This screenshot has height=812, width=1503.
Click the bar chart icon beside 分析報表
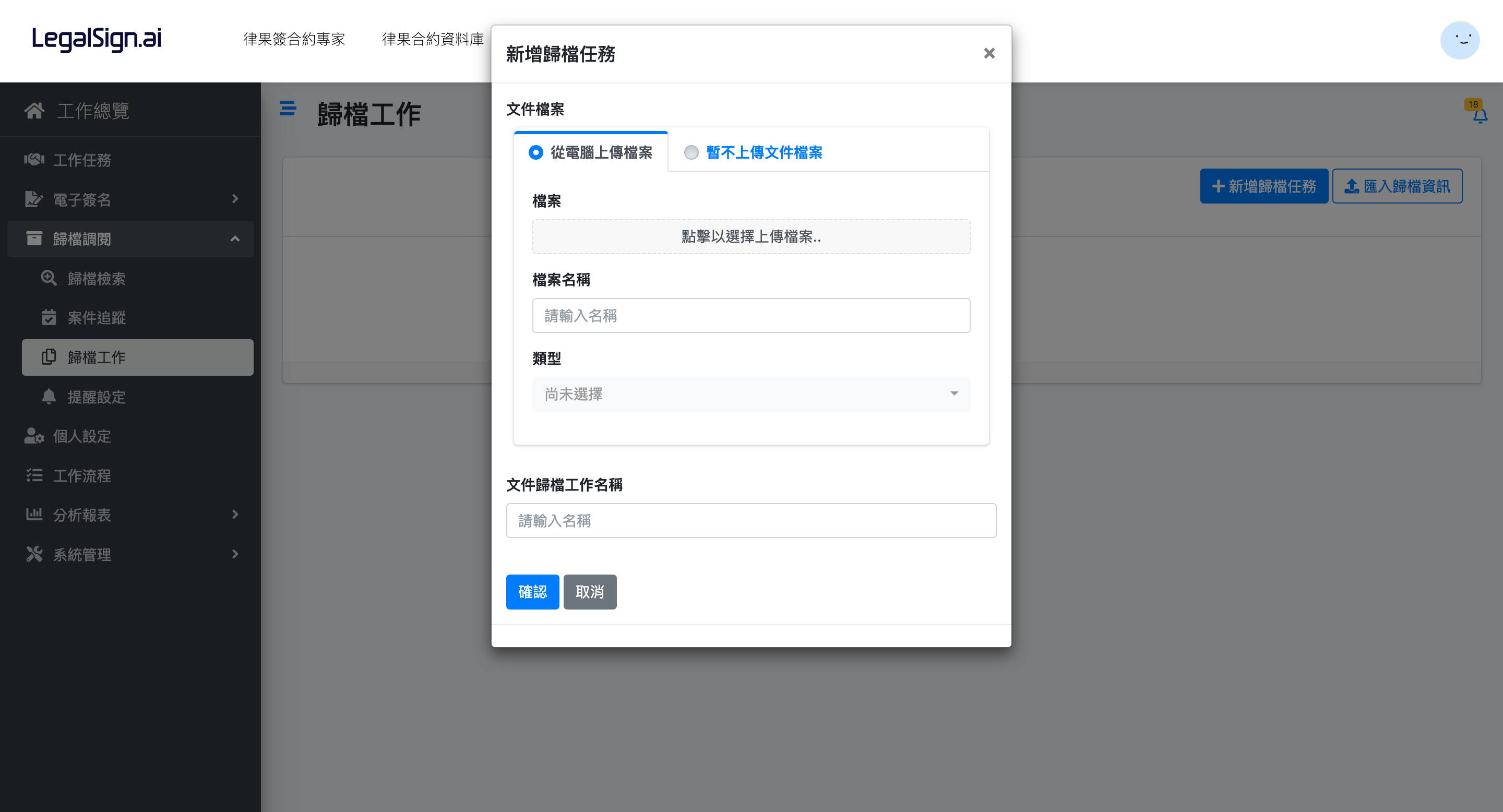coord(34,514)
